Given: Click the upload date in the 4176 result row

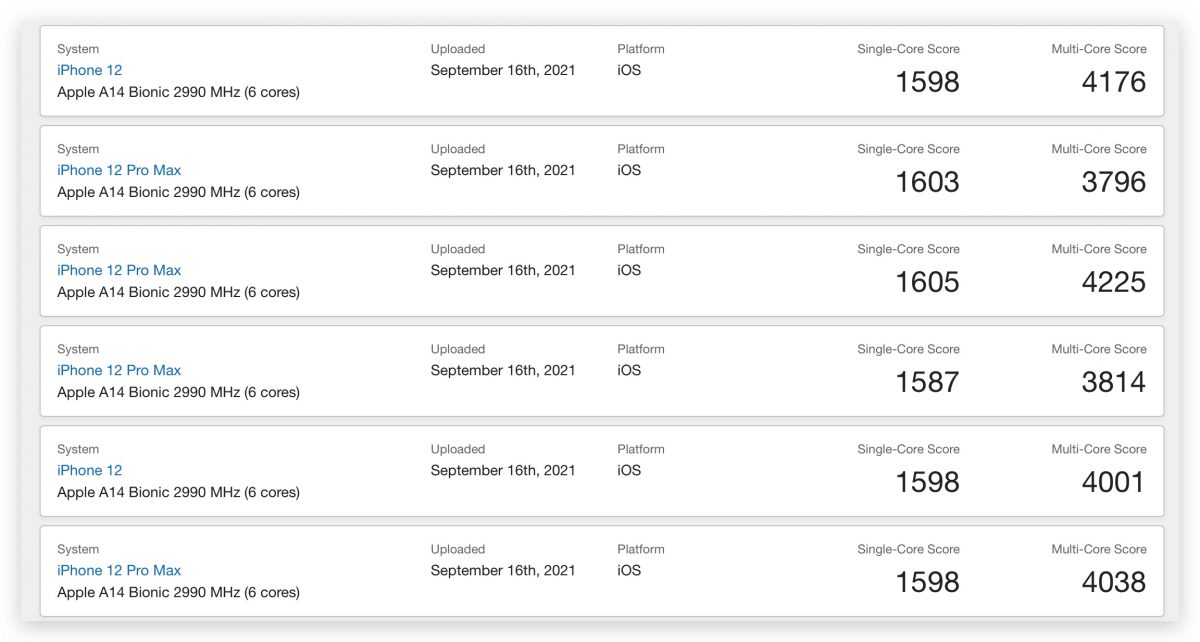Looking at the screenshot, I should click(503, 70).
